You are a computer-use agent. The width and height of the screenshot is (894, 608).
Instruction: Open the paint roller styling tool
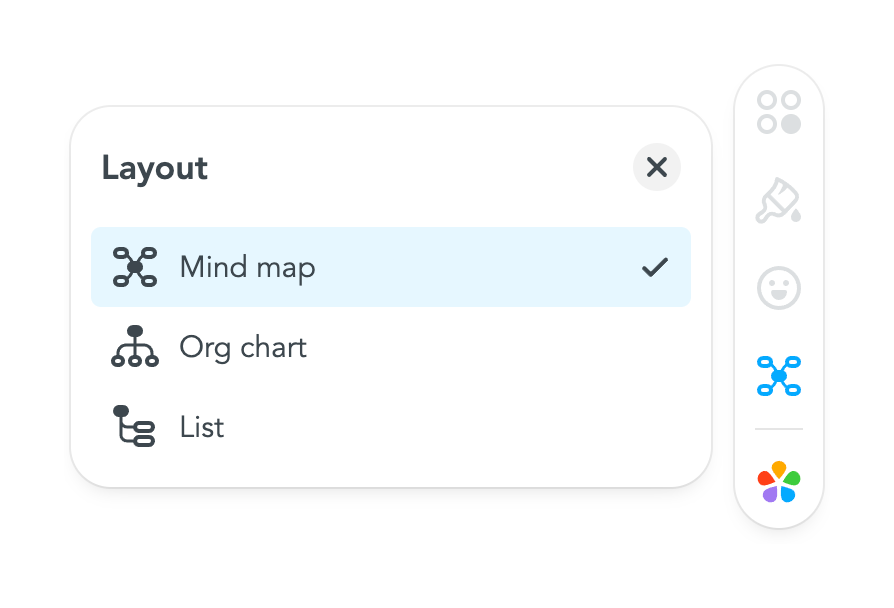tap(780, 200)
